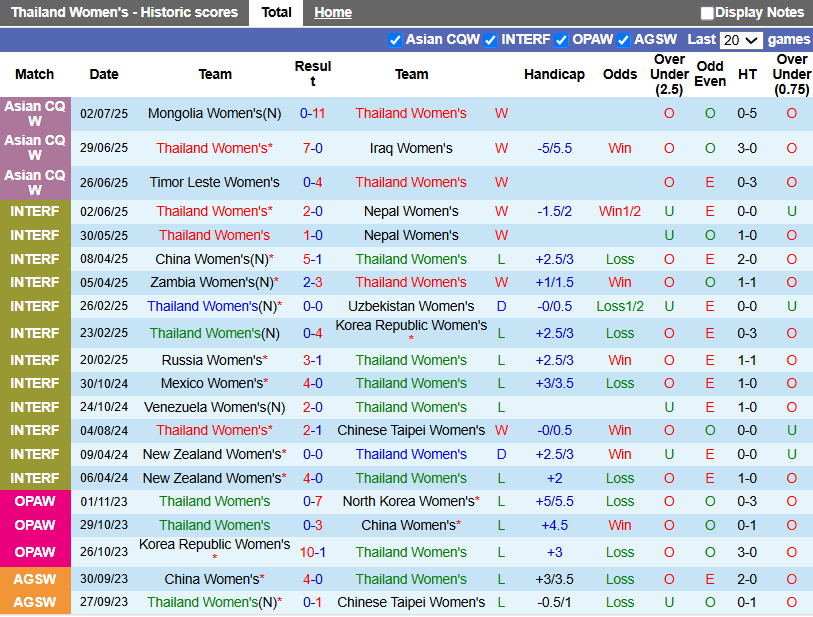The width and height of the screenshot is (813, 617).
Task: Click the handicap value -0.5/1
Action: click(x=554, y=602)
